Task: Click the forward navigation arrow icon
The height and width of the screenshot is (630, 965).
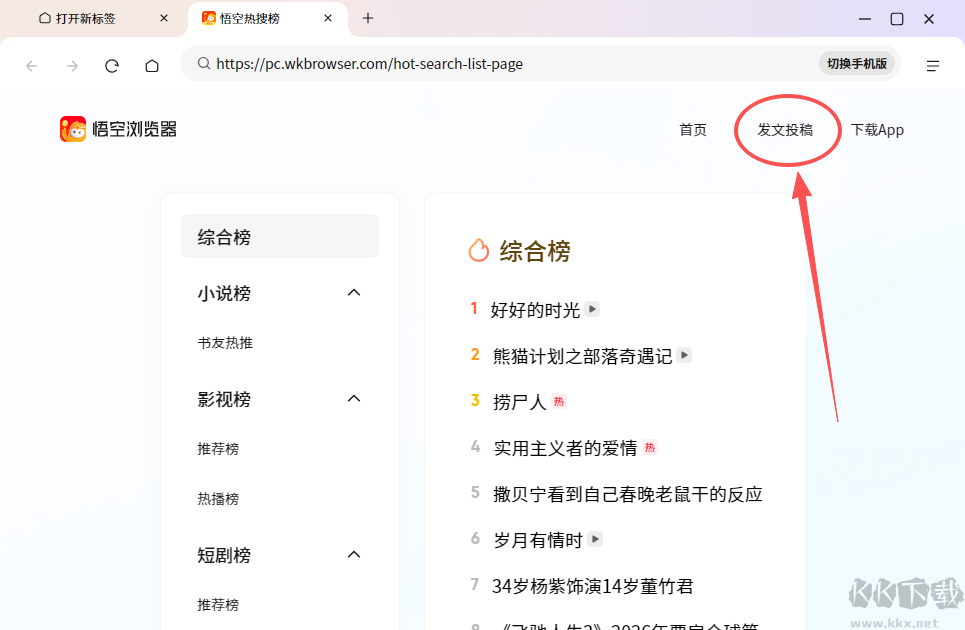Action: click(72, 65)
